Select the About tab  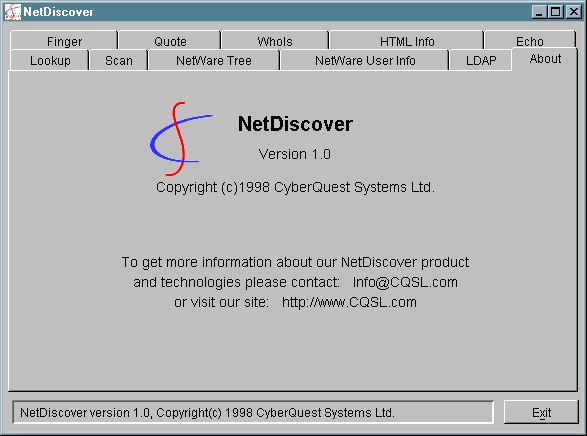pos(545,59)
